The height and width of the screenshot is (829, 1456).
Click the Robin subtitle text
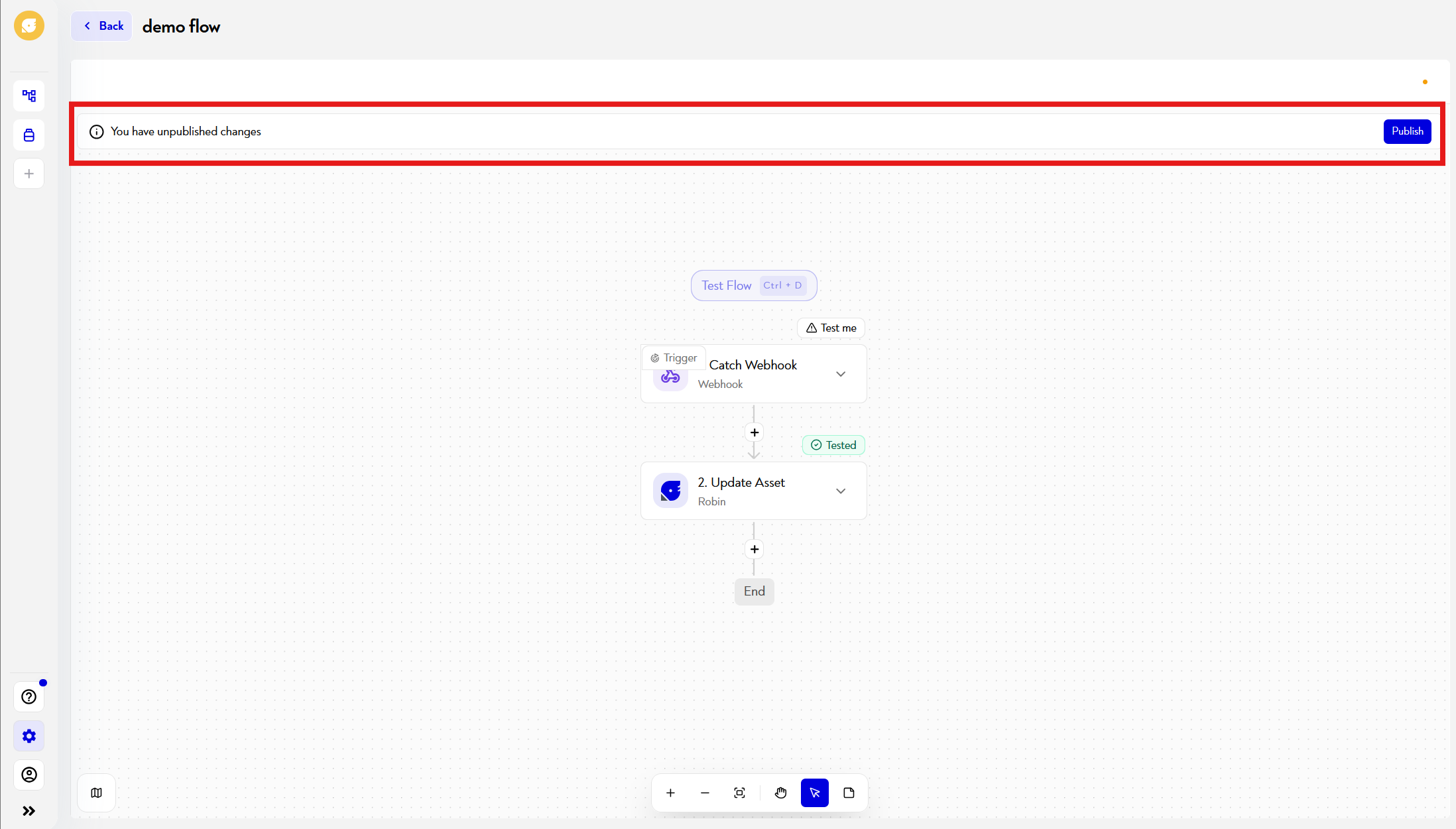pos(711,502)
